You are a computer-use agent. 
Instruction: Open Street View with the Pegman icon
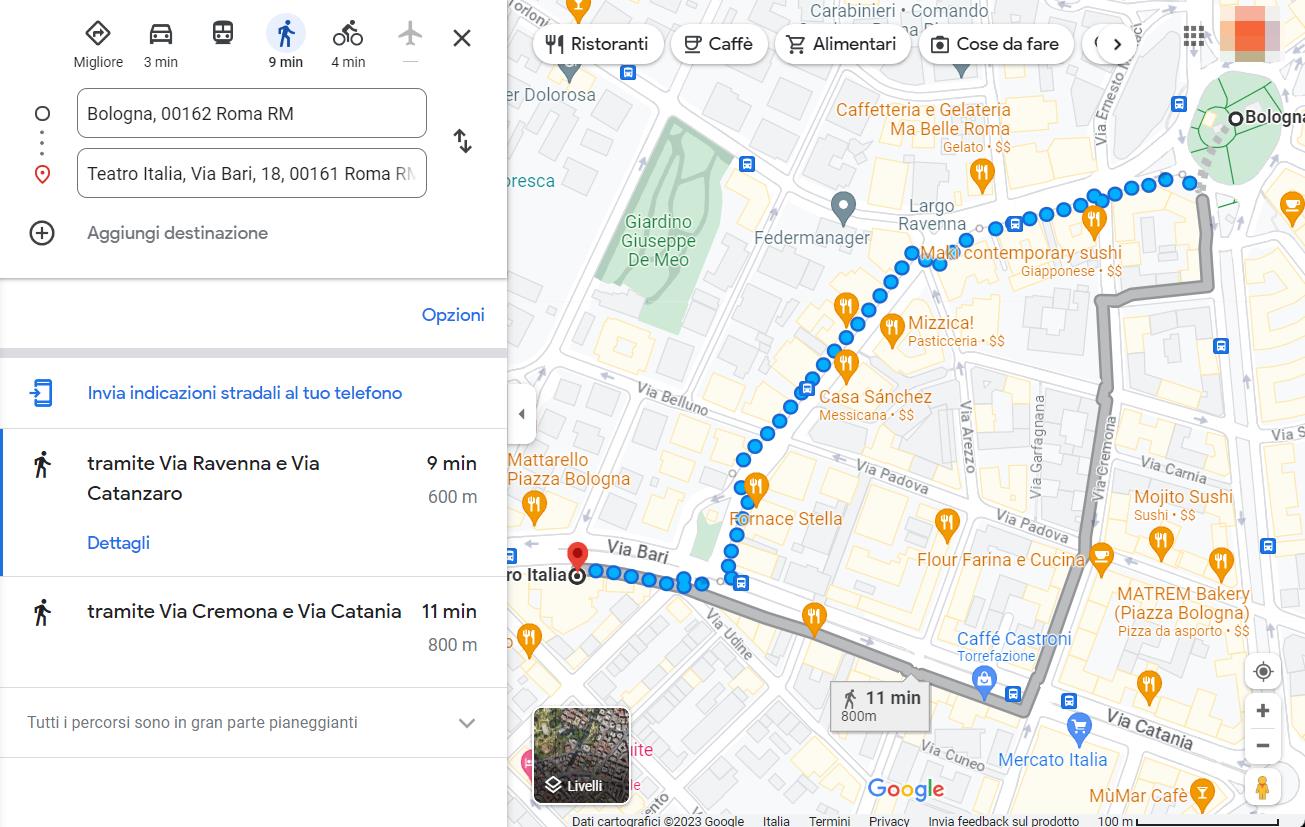click(x=1263, y=787)
